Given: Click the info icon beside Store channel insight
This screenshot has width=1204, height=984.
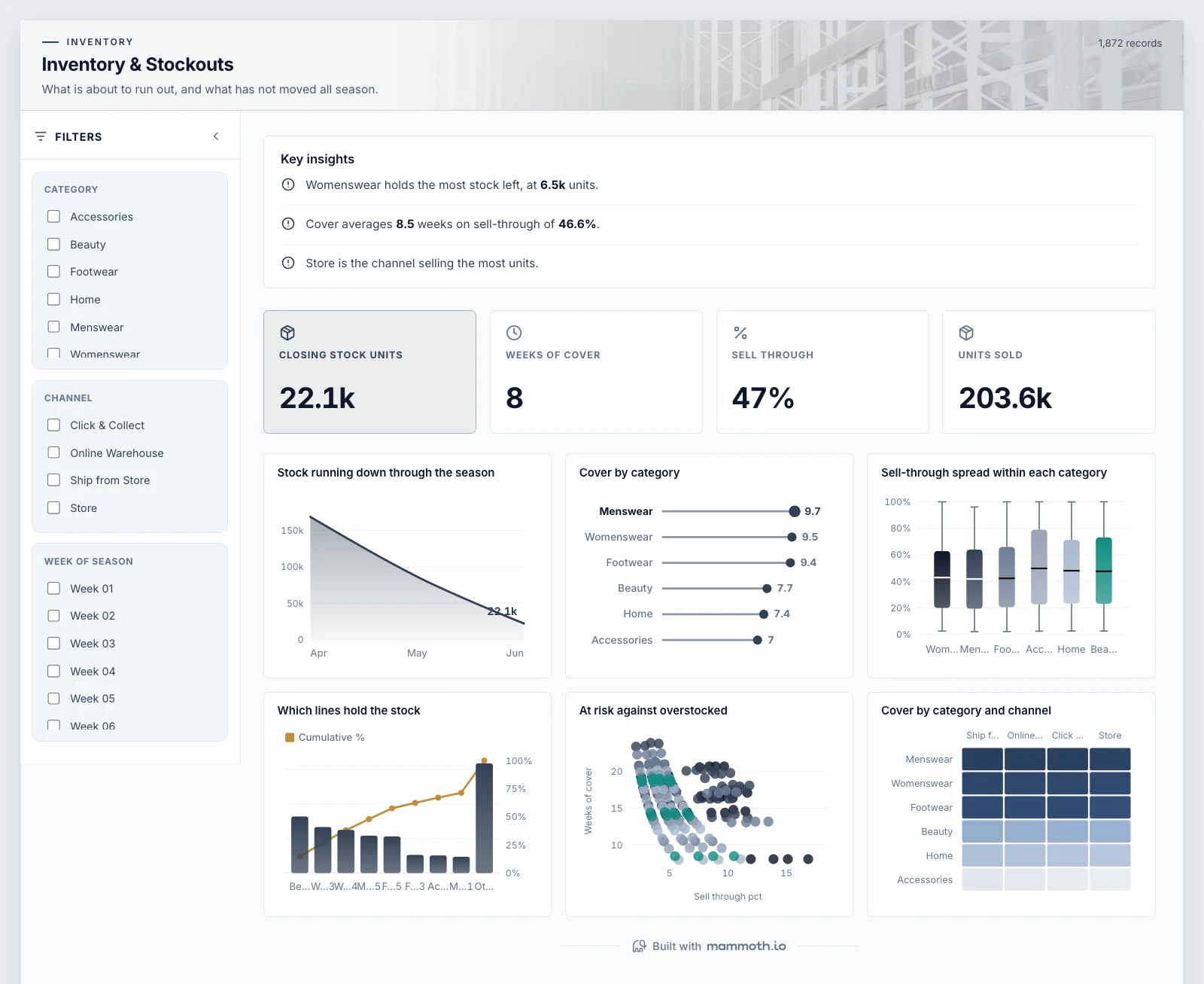Looking at the screenshot, I should click(288, 263).
